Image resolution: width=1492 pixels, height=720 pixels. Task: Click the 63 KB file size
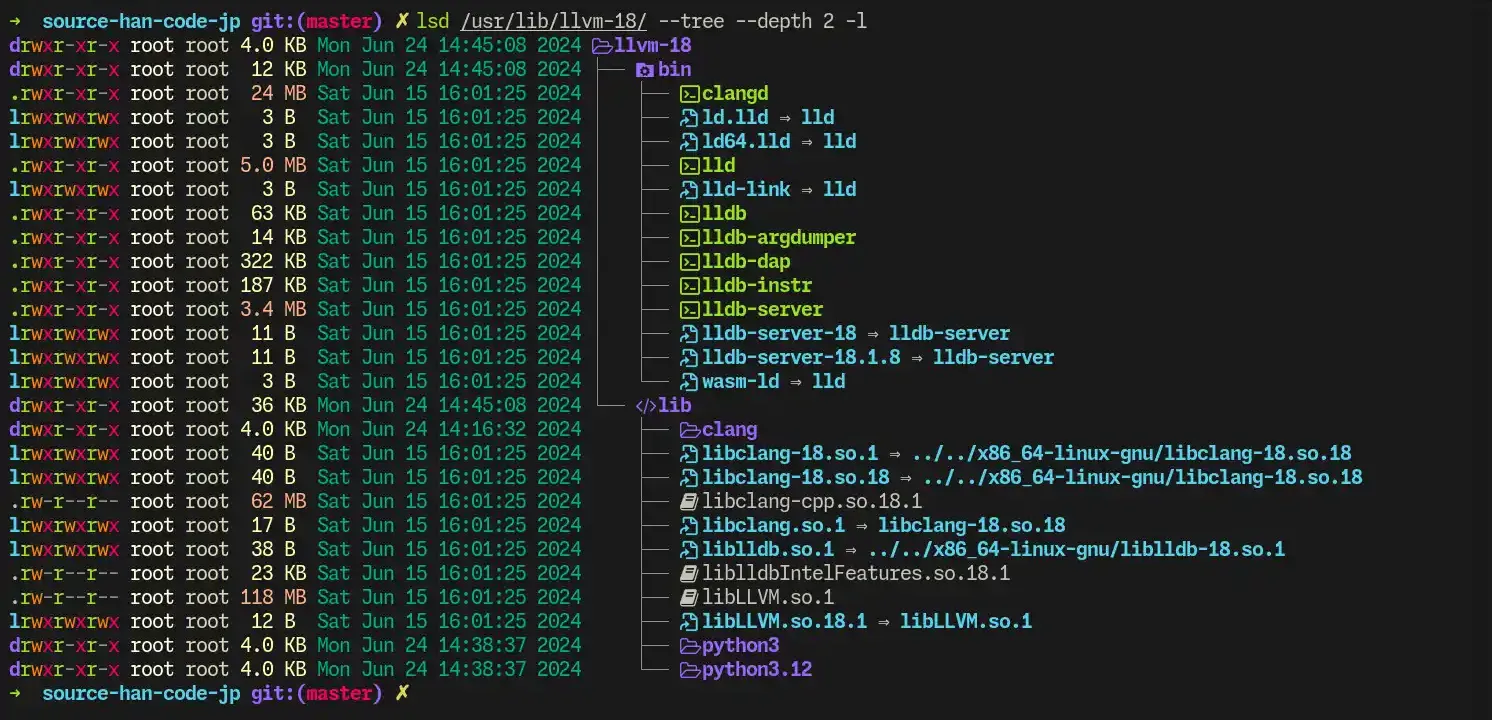tap(279, 213)
